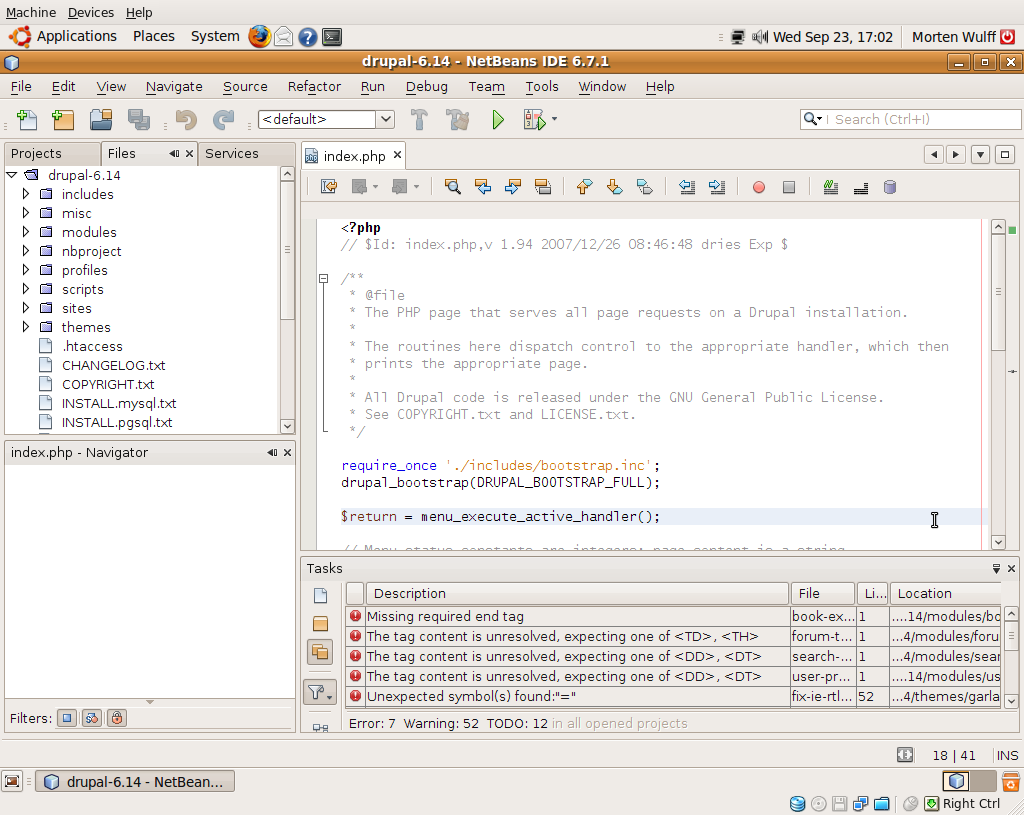Click the database cylinder icon in editor toolbar

[889, 188]
